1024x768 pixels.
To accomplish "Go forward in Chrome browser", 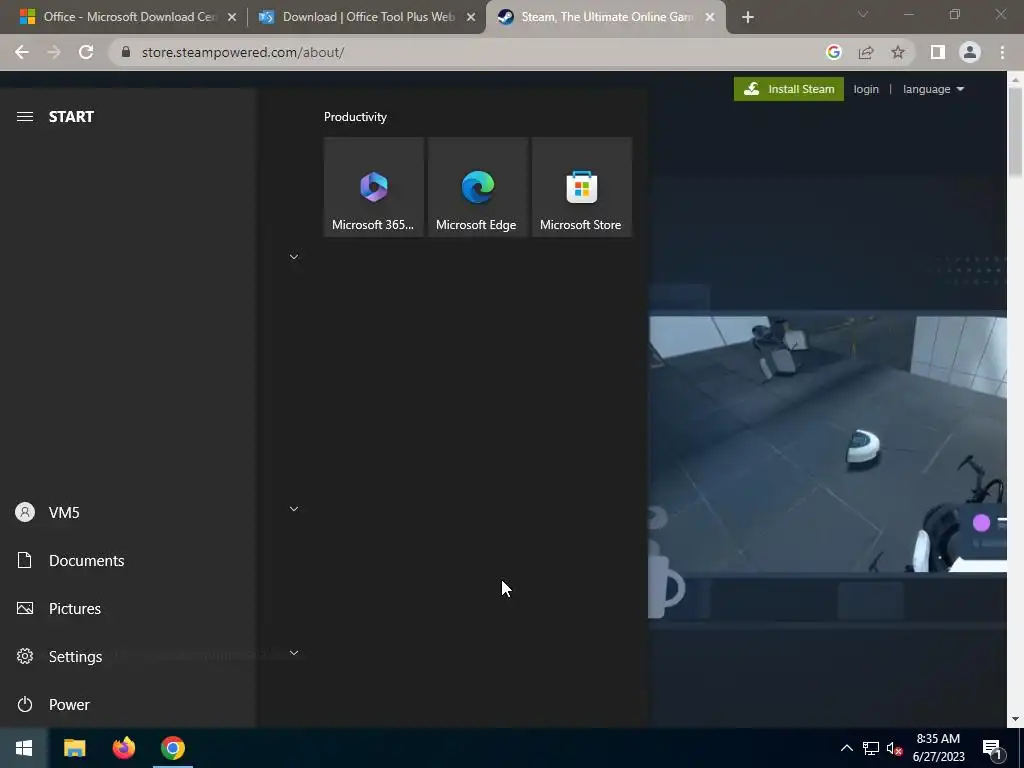I will click(54, 52).
